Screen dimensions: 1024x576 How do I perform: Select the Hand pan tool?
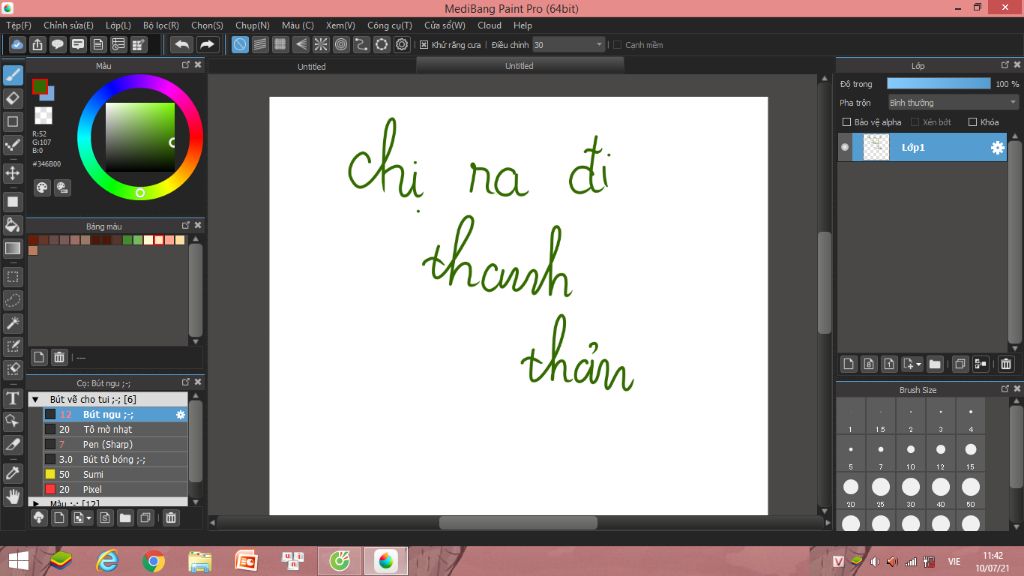point(12,496)
